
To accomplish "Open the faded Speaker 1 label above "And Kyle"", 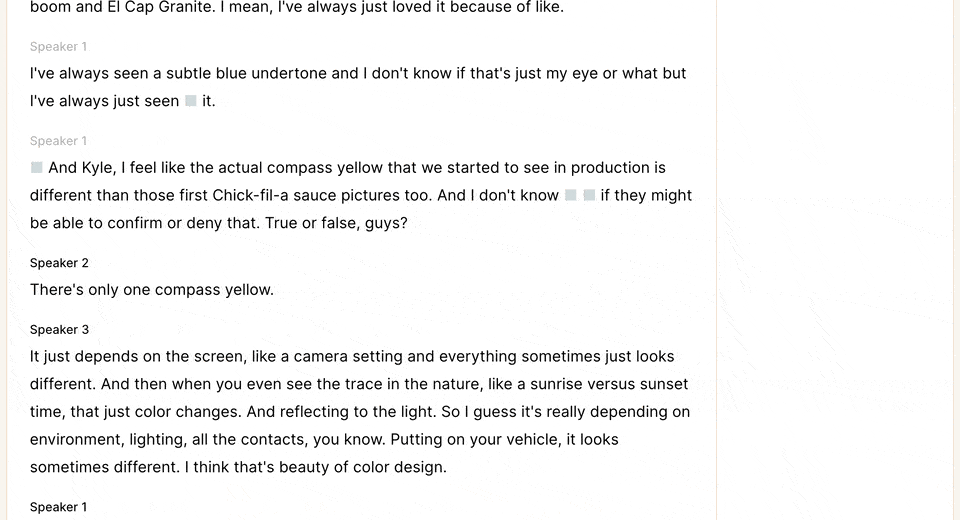I will click(59, 141).
